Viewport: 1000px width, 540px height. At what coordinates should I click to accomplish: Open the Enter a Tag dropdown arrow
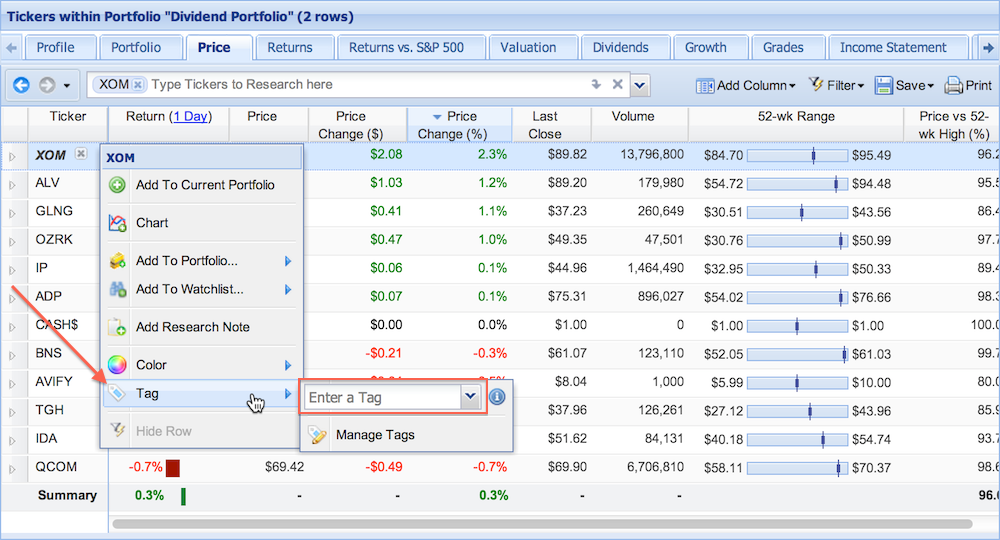[471, 397]
